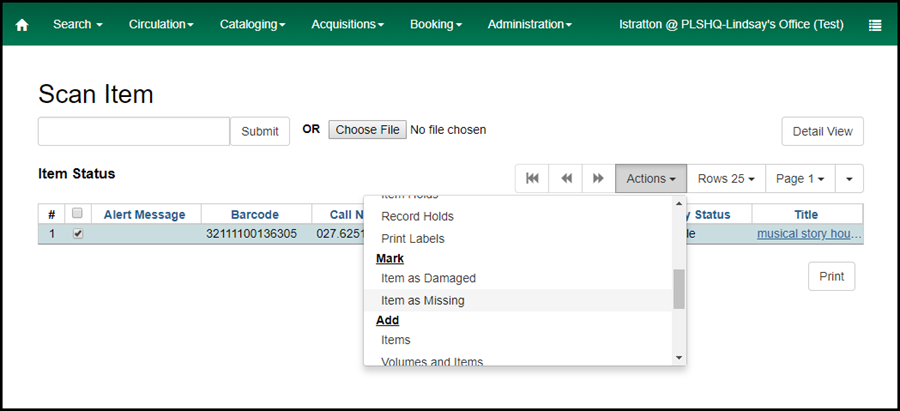Click lstratton workstation login label

[731, 24]
